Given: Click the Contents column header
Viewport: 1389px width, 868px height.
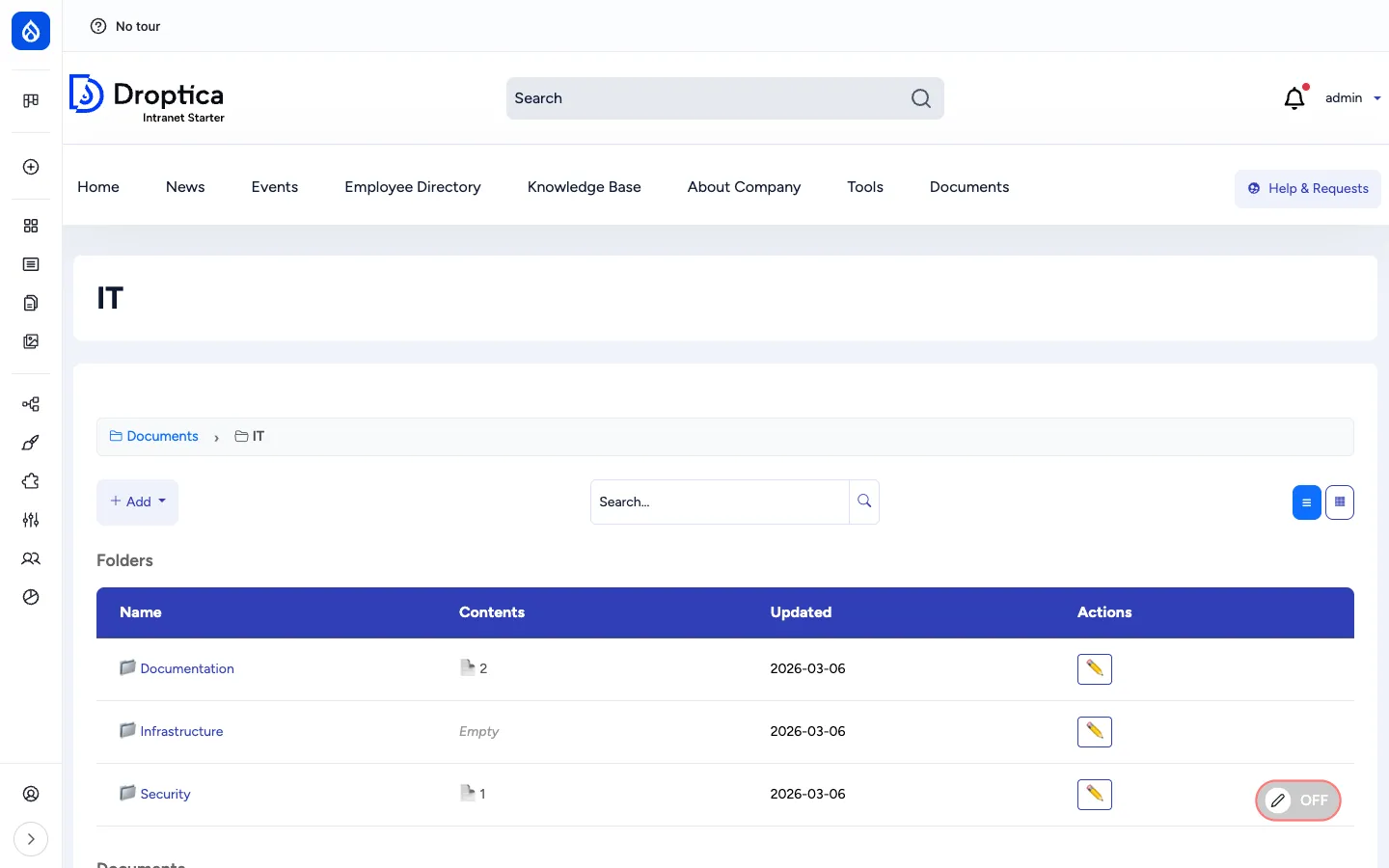Looking at the screenshot, I should pyautogui.click(x=492, y=612).
